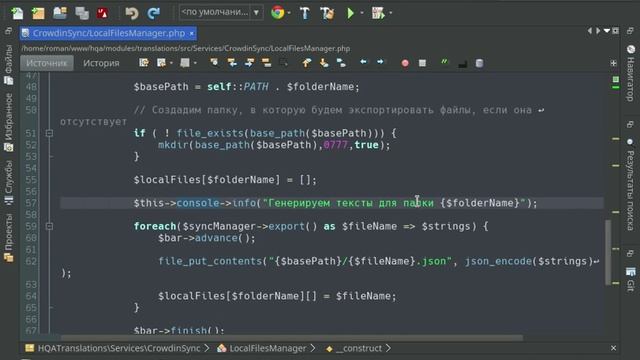Switch to the Источник view
This screenshot has width=640, height=360.
[47, 63]
